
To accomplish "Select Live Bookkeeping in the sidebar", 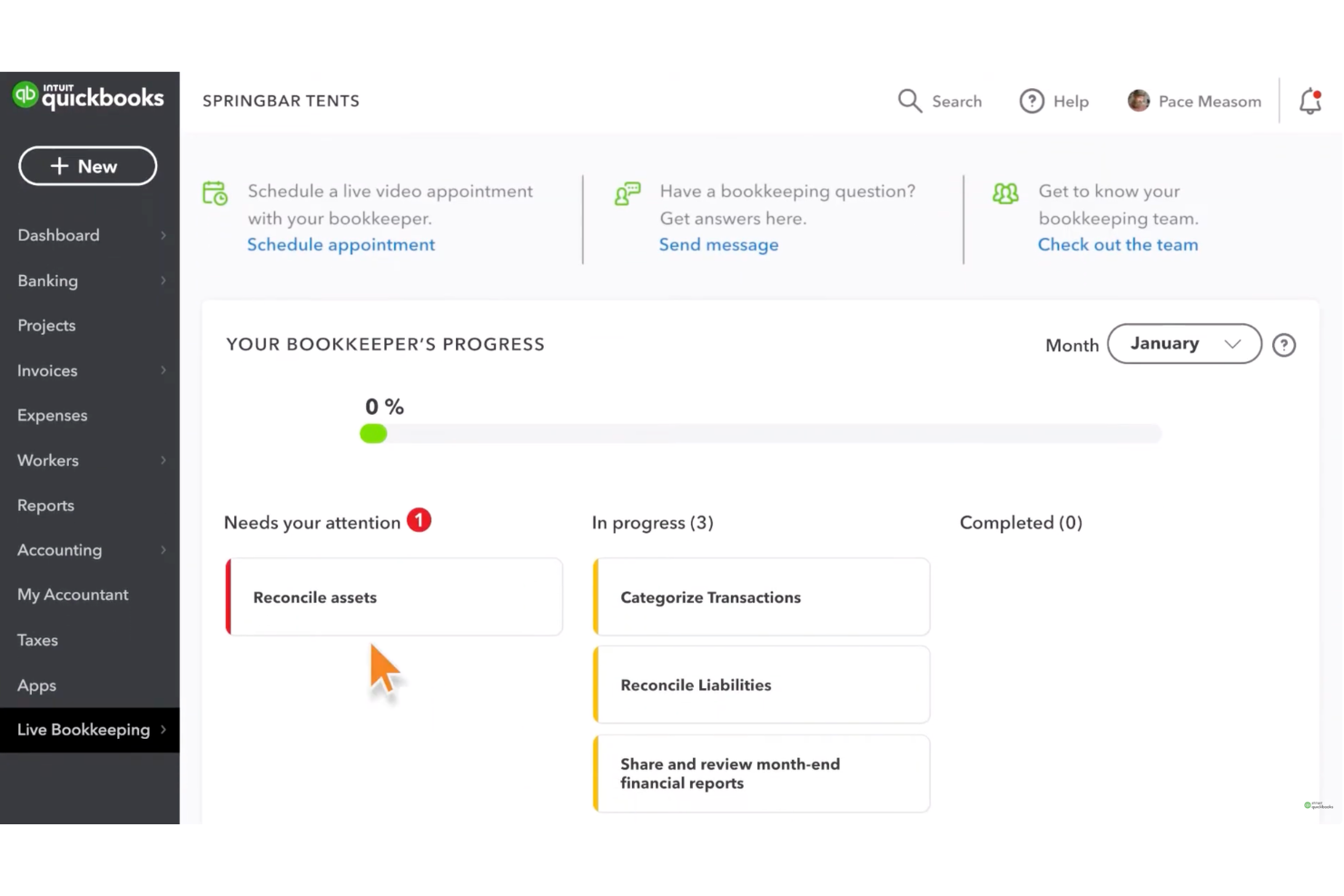I will coord(84,729).
